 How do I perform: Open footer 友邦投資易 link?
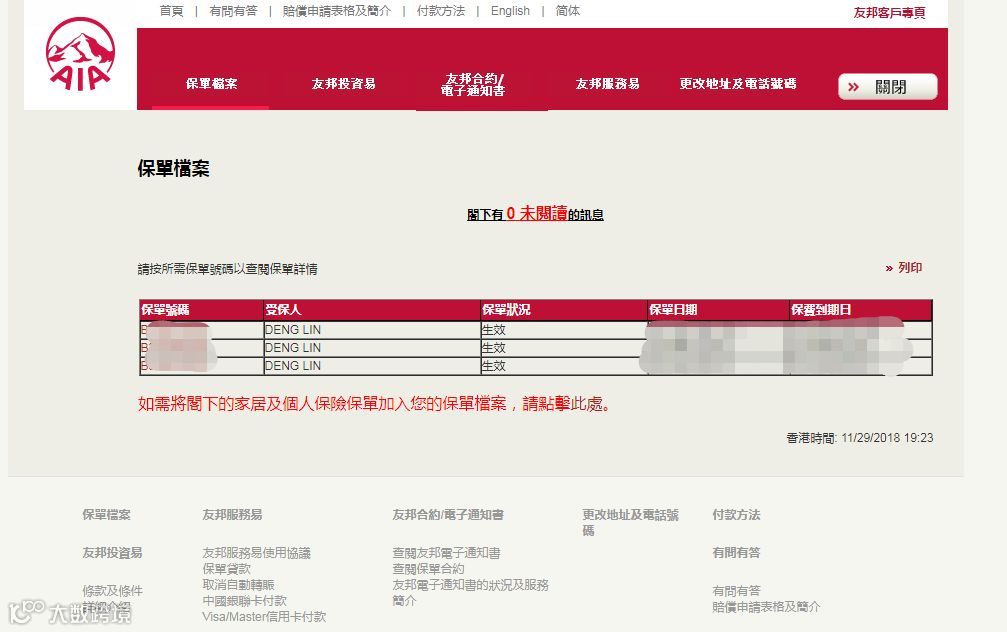[x=112, y=552]
